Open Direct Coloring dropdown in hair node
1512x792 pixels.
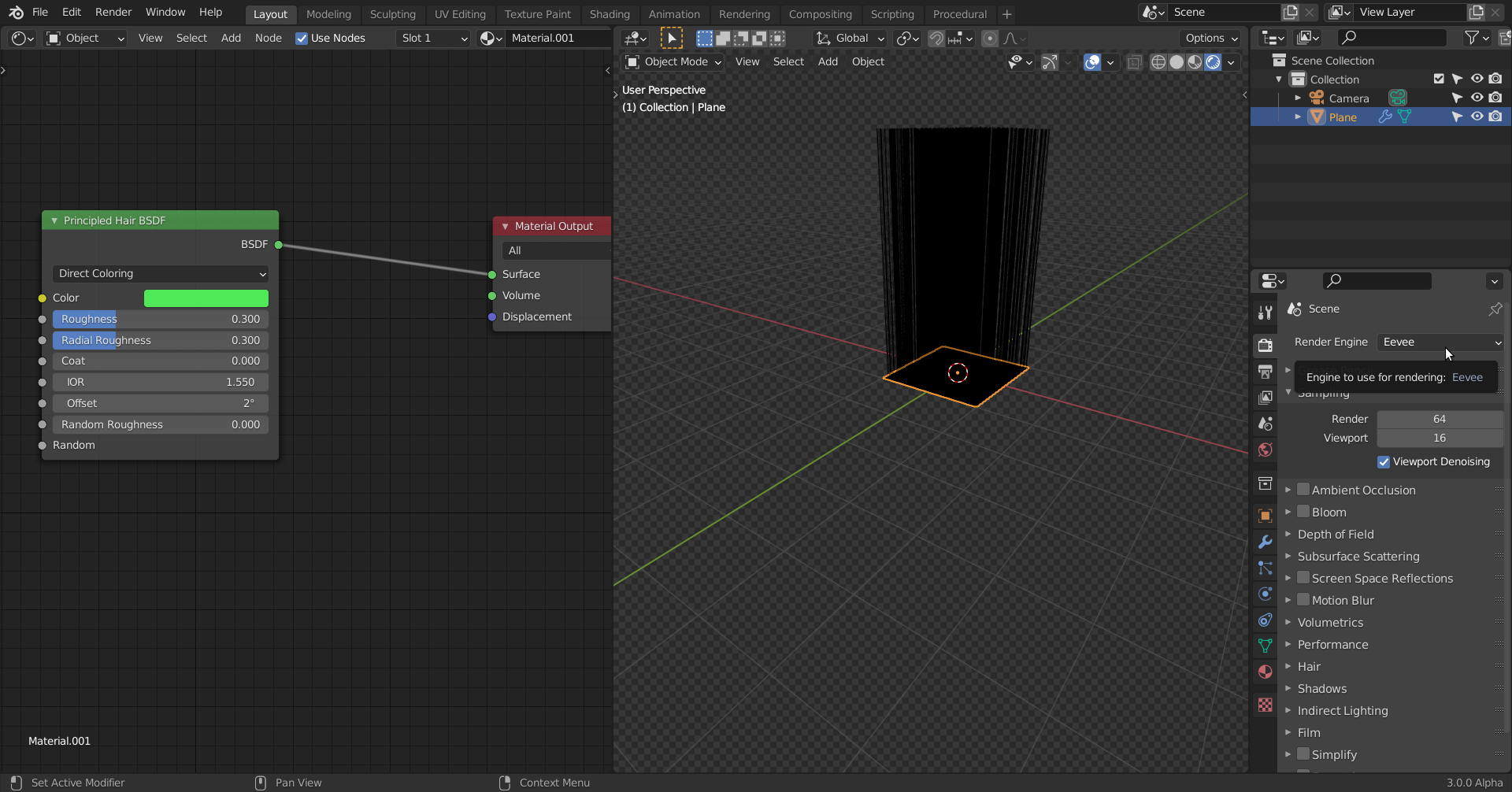(x=161, y=273)
